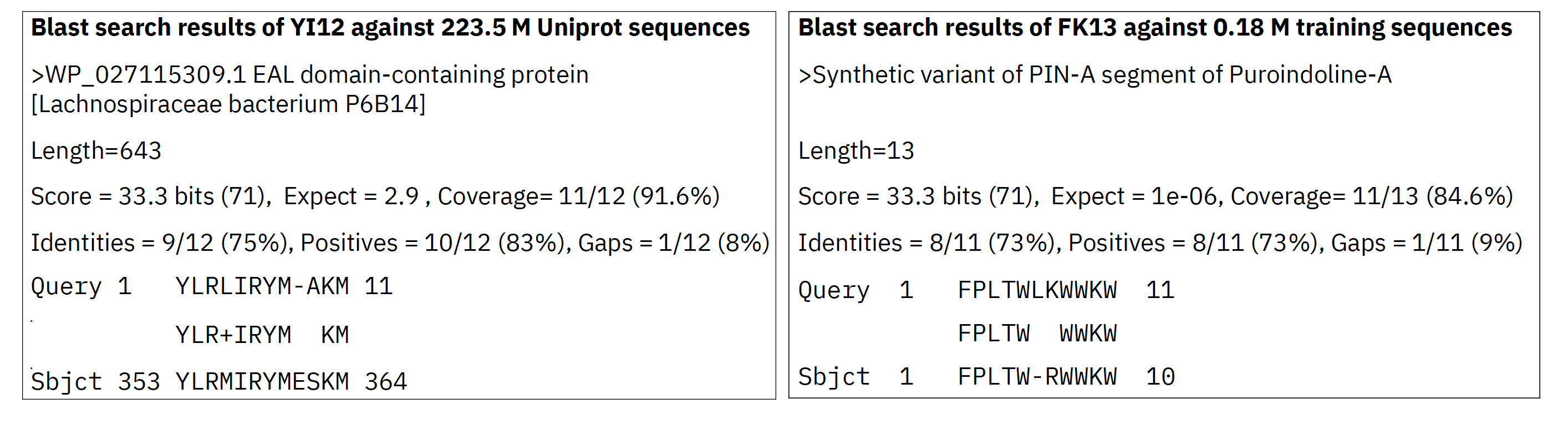Click subject sequence YLRMIRYMESKM

coord(262,382)
